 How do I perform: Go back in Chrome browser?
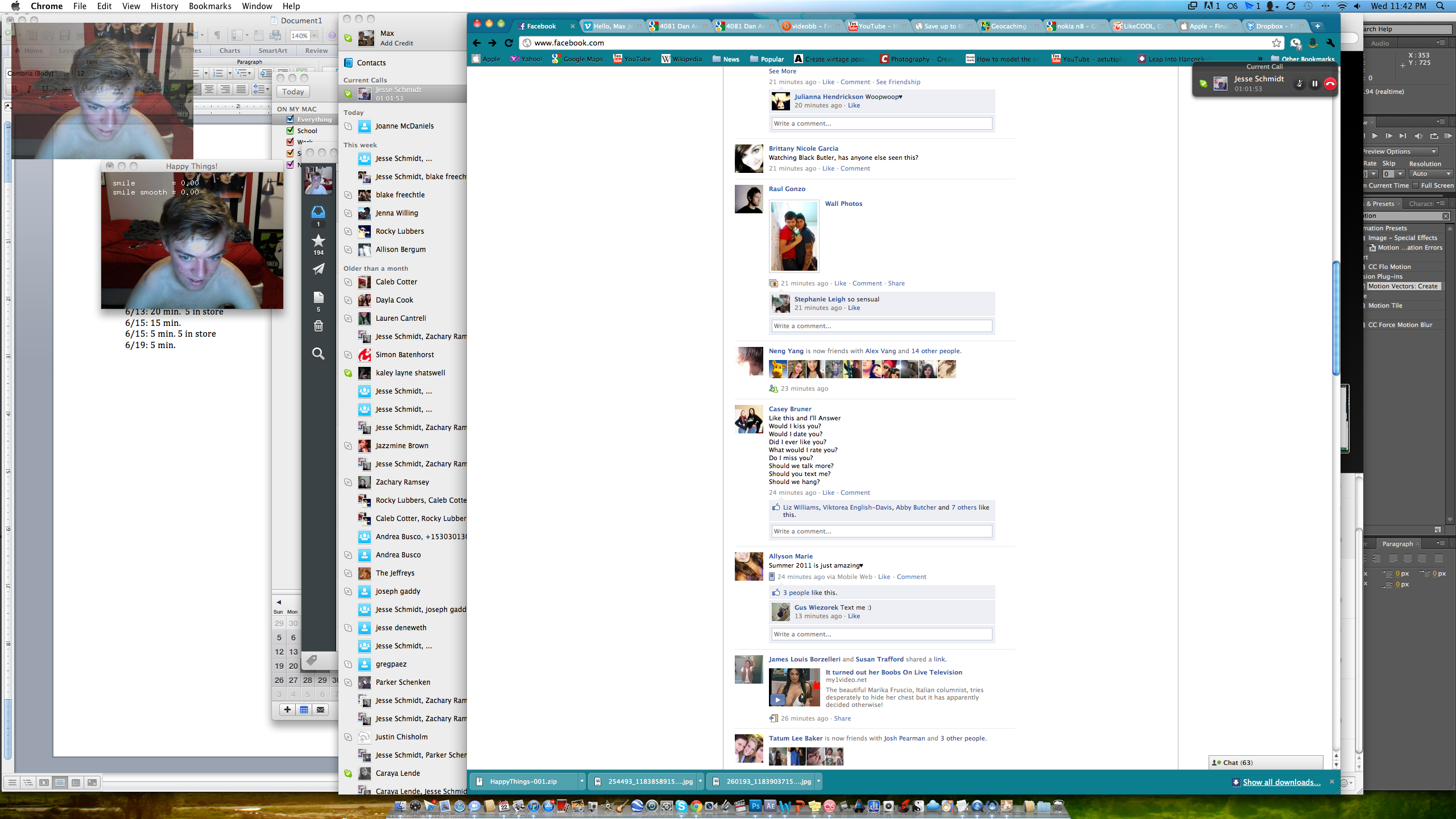pos(477,43)
